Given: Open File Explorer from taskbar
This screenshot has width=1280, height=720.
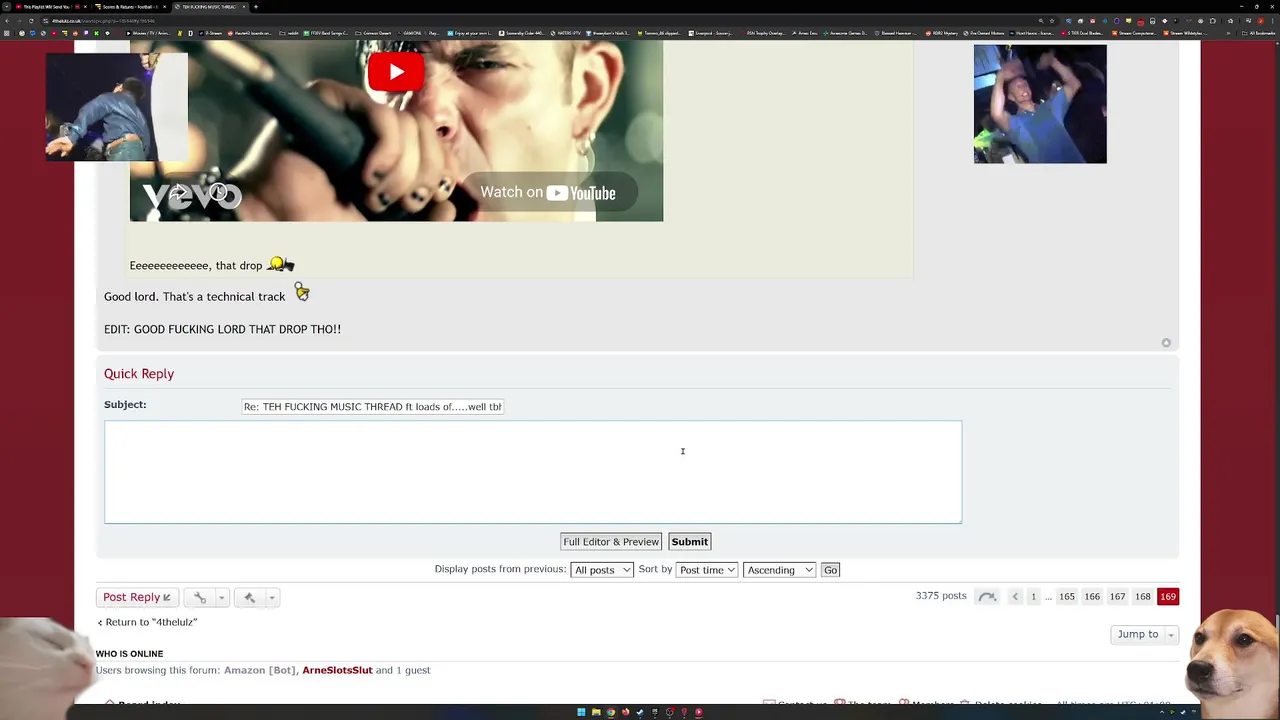Looking at the screenshot, I should pyautogui.click(x=596, y=712).
